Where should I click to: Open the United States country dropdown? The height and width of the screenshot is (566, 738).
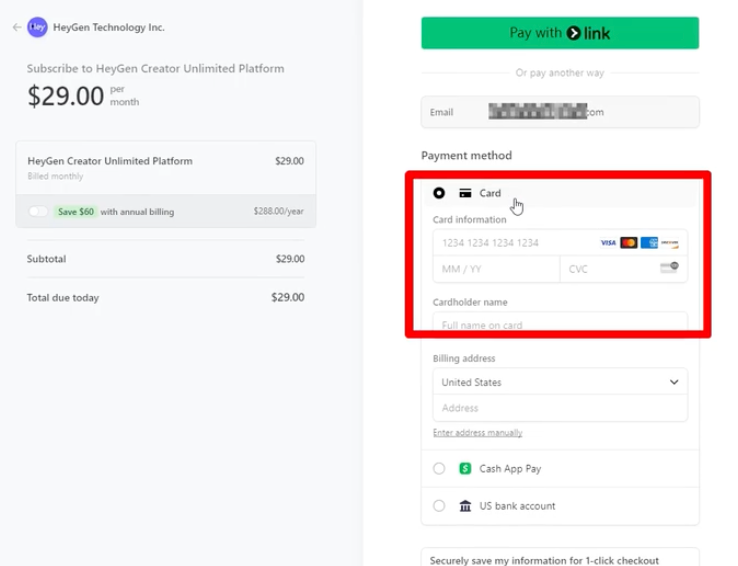coord(560,382)
